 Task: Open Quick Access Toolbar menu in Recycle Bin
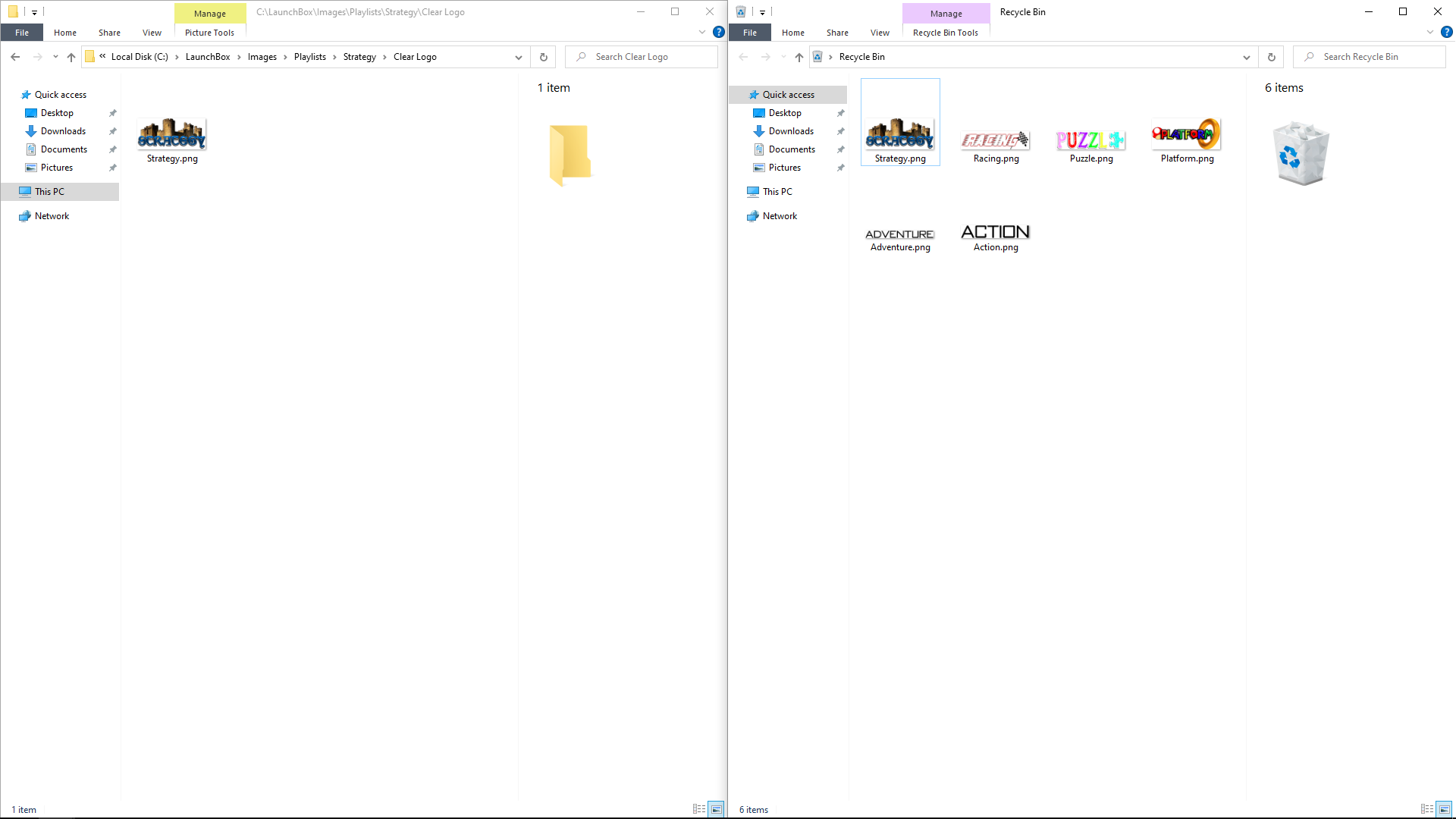(x=762, y=12)
